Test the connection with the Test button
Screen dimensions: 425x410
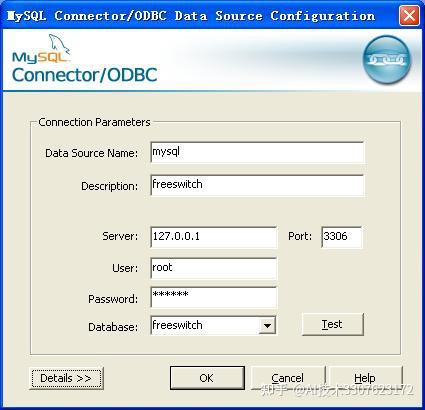[x=332, y=324]
